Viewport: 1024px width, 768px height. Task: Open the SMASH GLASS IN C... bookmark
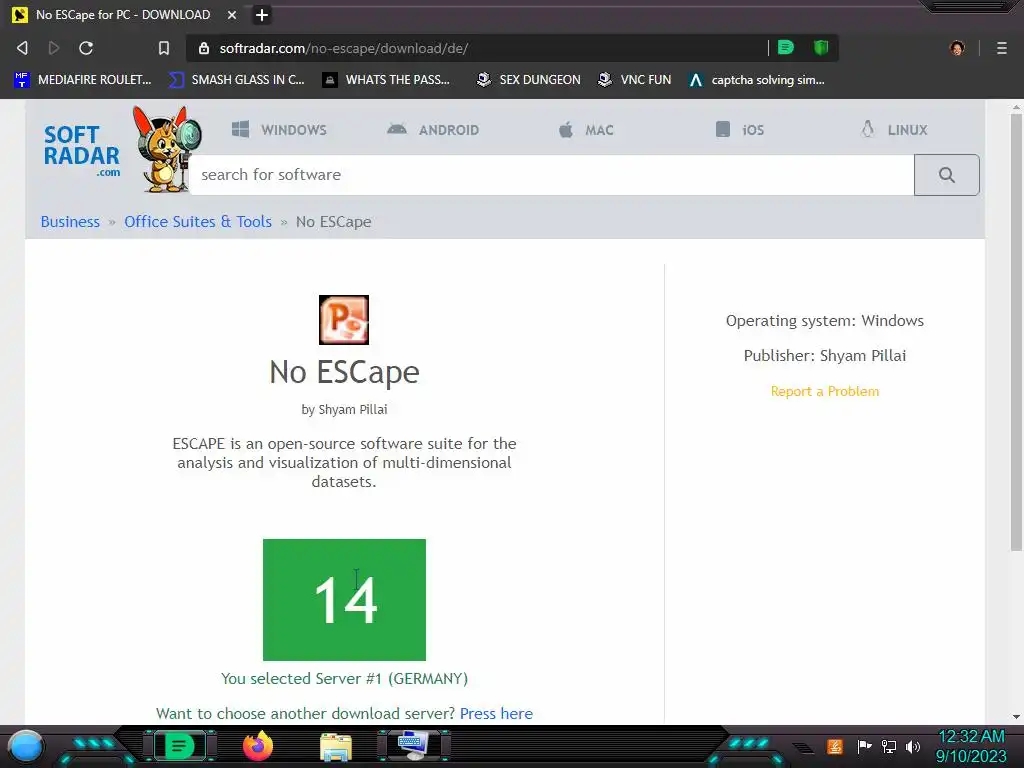click(x=236, y=80)
